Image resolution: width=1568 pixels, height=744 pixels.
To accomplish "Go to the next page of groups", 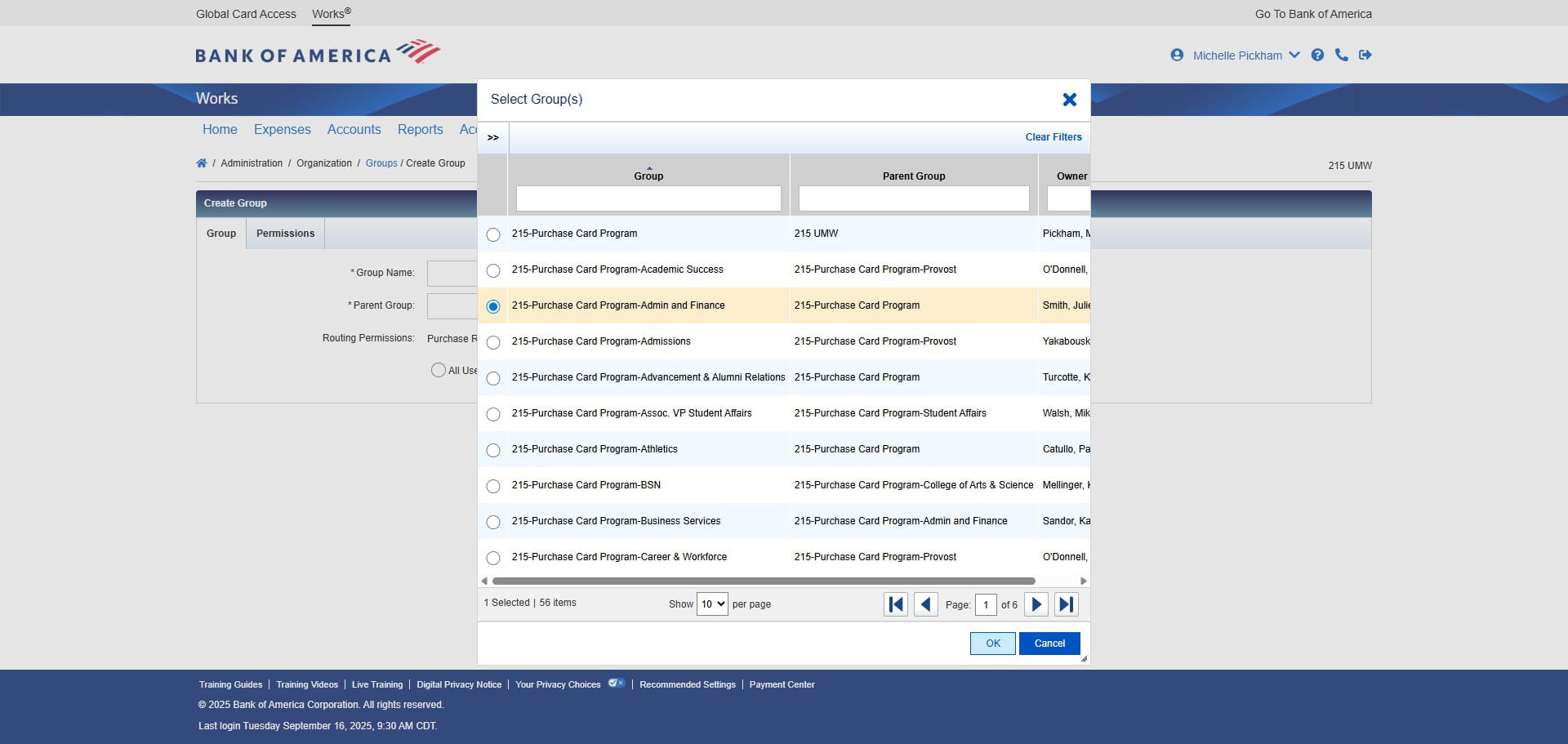I will [x=1036, y=604].
